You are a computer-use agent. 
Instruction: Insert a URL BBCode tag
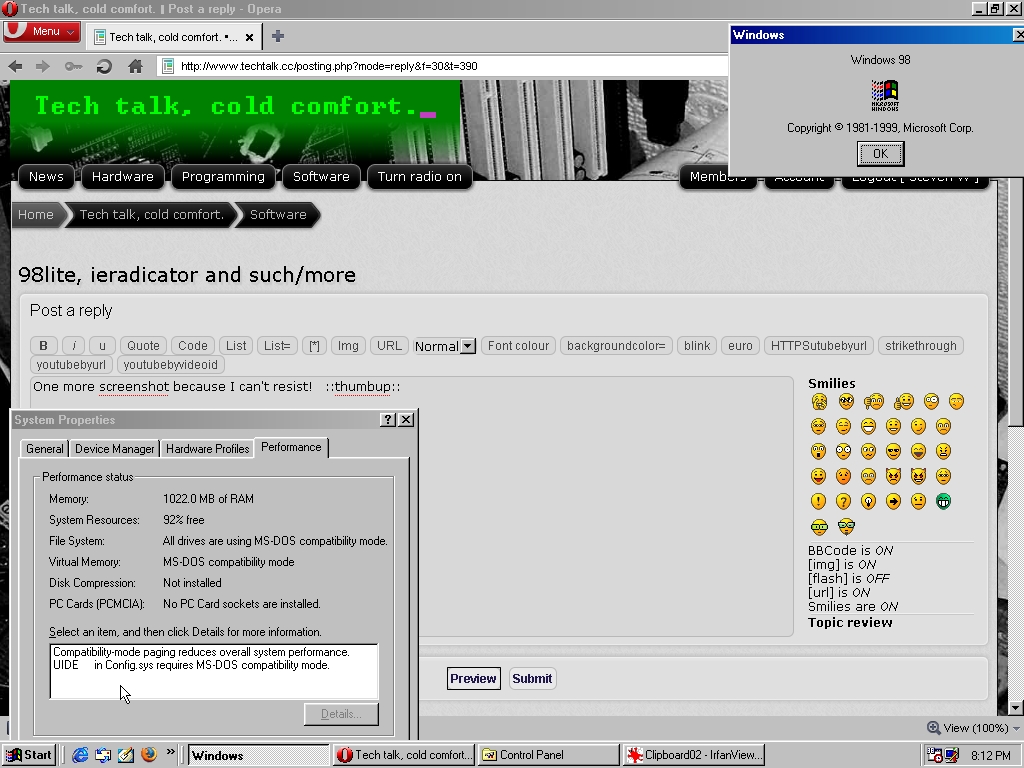389,345
